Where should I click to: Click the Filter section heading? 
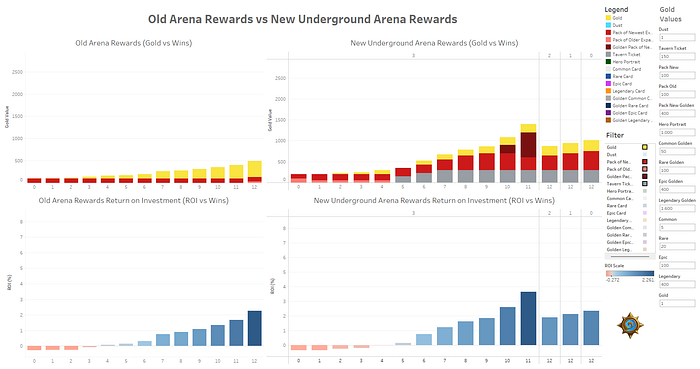point(615,135)
